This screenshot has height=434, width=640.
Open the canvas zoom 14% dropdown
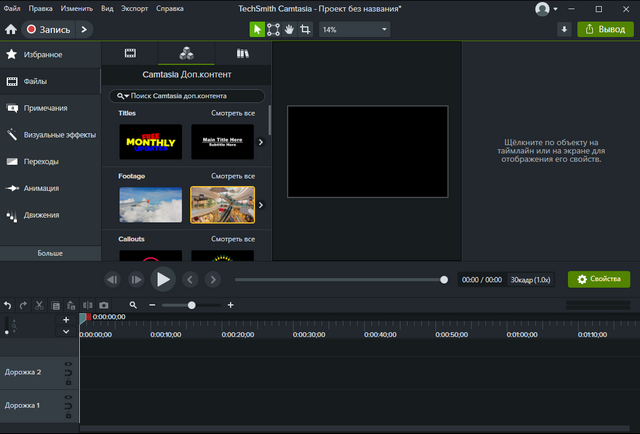pos(355,29)
